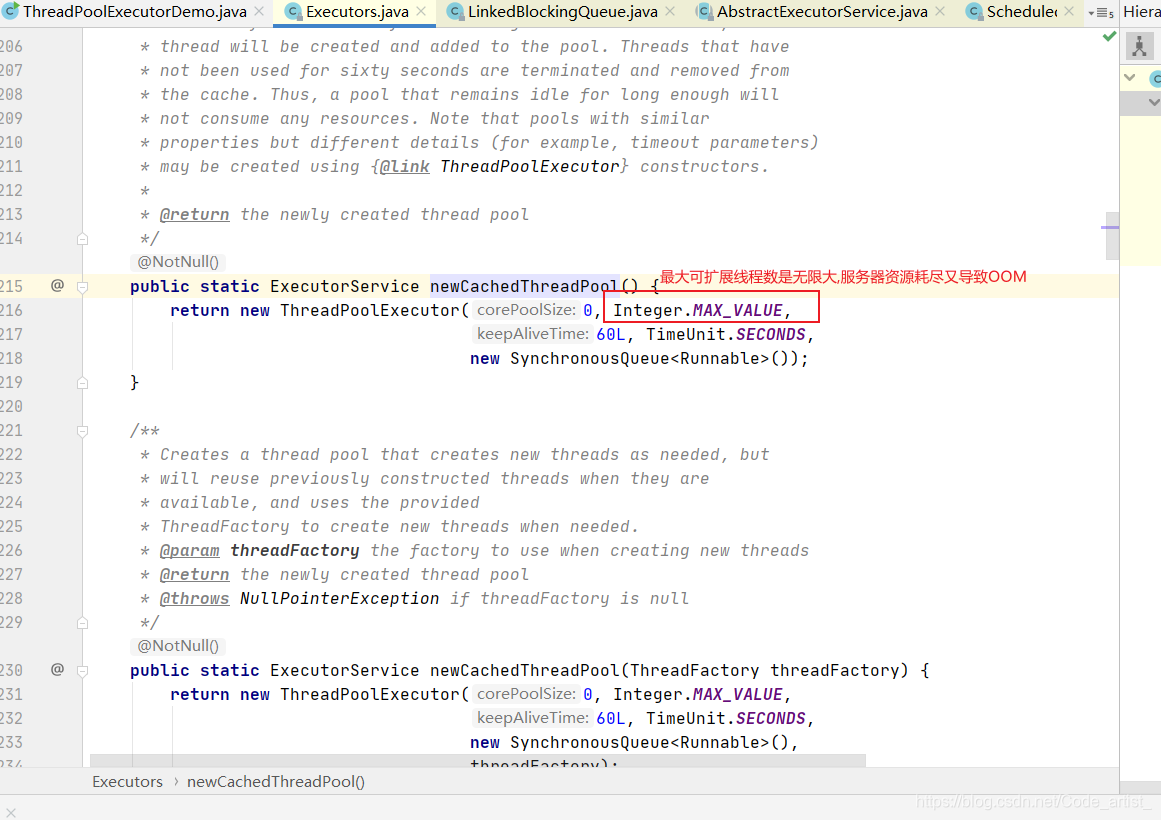
Task: Click TimeUnit.SECONDS on line 232
Action: pyautogui.click(x=725, y=719)
